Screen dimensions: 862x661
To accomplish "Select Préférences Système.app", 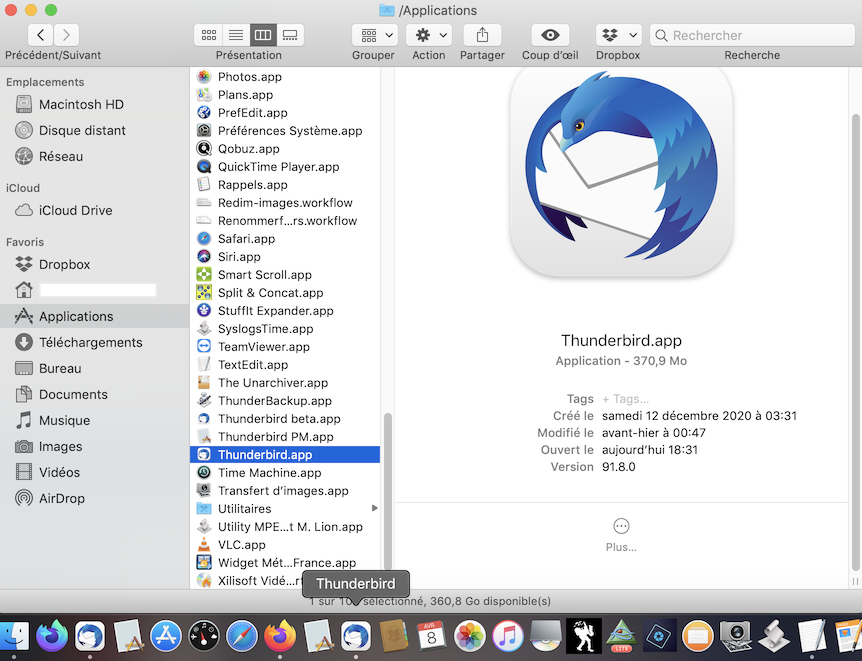I will coord(285,130).
